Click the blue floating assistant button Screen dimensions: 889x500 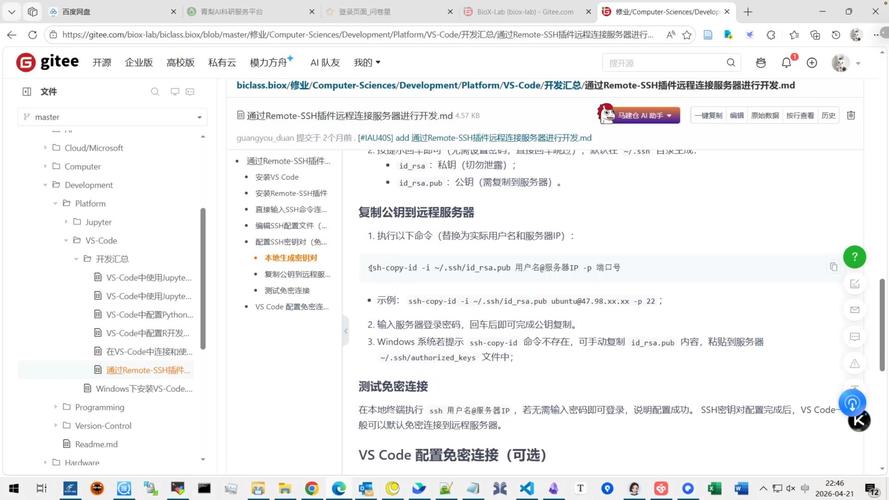(x=852, y=403)
